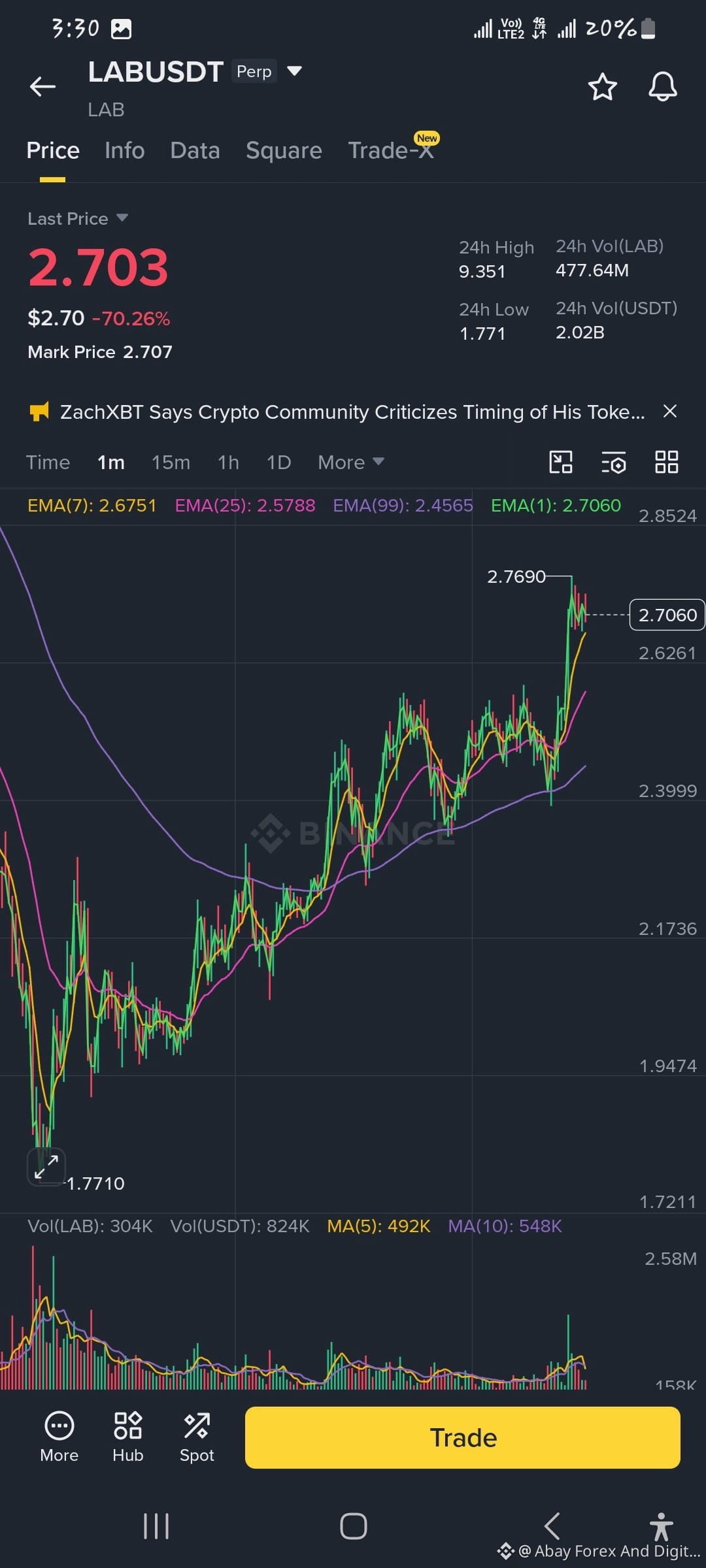Tap the Vol(USDT) 824K label
This screenshot has width=706, height=1568.
240,1226
